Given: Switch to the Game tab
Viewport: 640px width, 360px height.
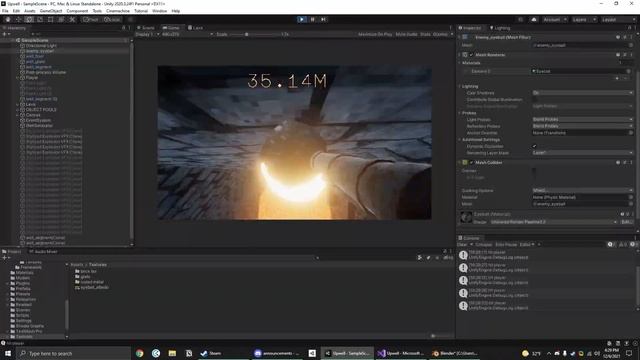Looking at the screenshot, I should [171, 28].
